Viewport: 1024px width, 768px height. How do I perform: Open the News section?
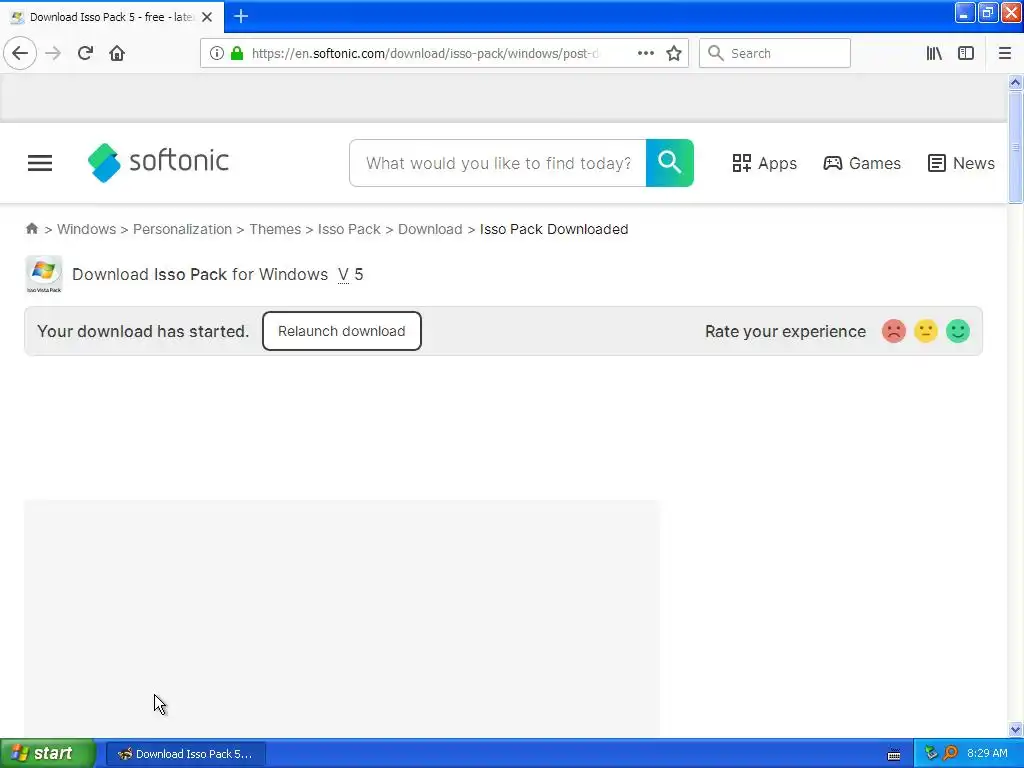(961, 163)
